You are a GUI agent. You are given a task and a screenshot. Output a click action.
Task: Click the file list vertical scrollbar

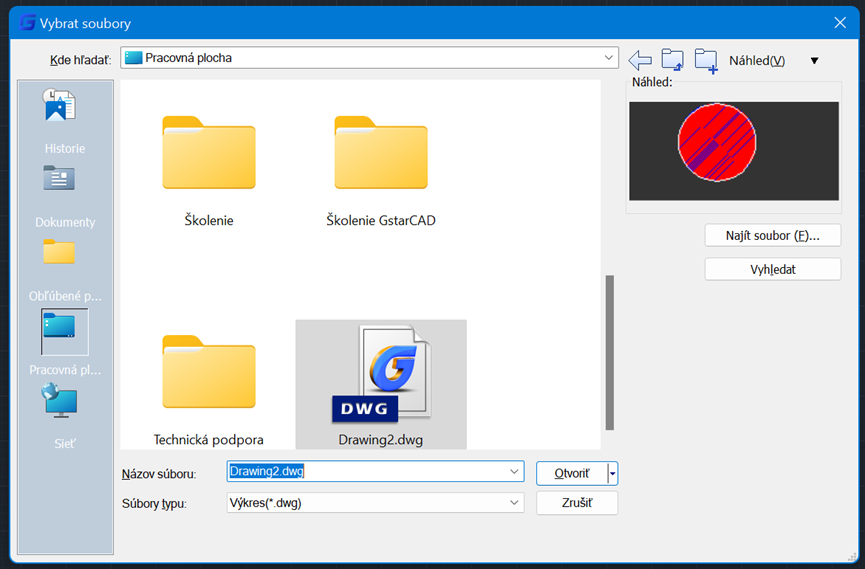[x=610, y=352]
